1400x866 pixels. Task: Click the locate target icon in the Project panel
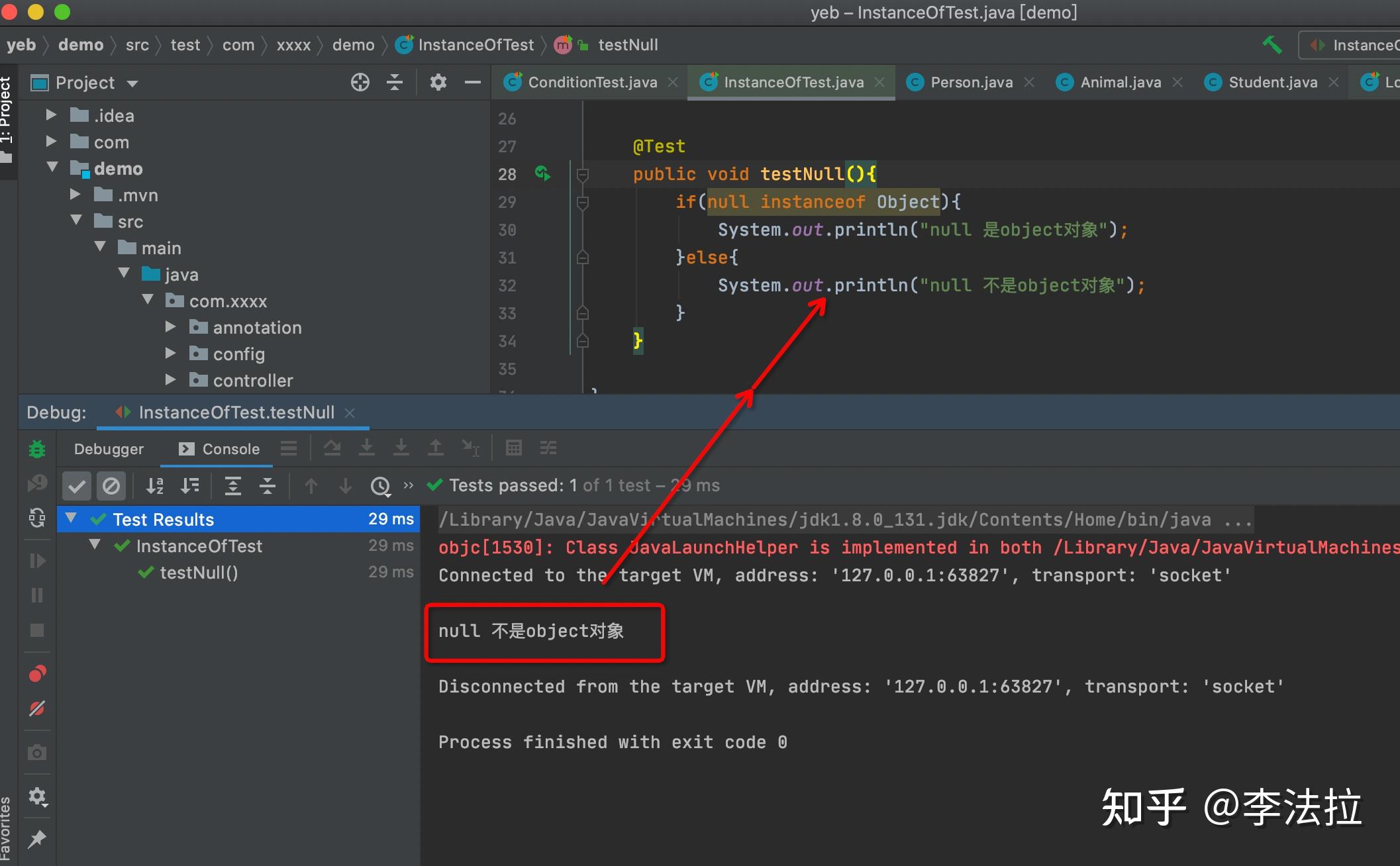pos(360,82)
